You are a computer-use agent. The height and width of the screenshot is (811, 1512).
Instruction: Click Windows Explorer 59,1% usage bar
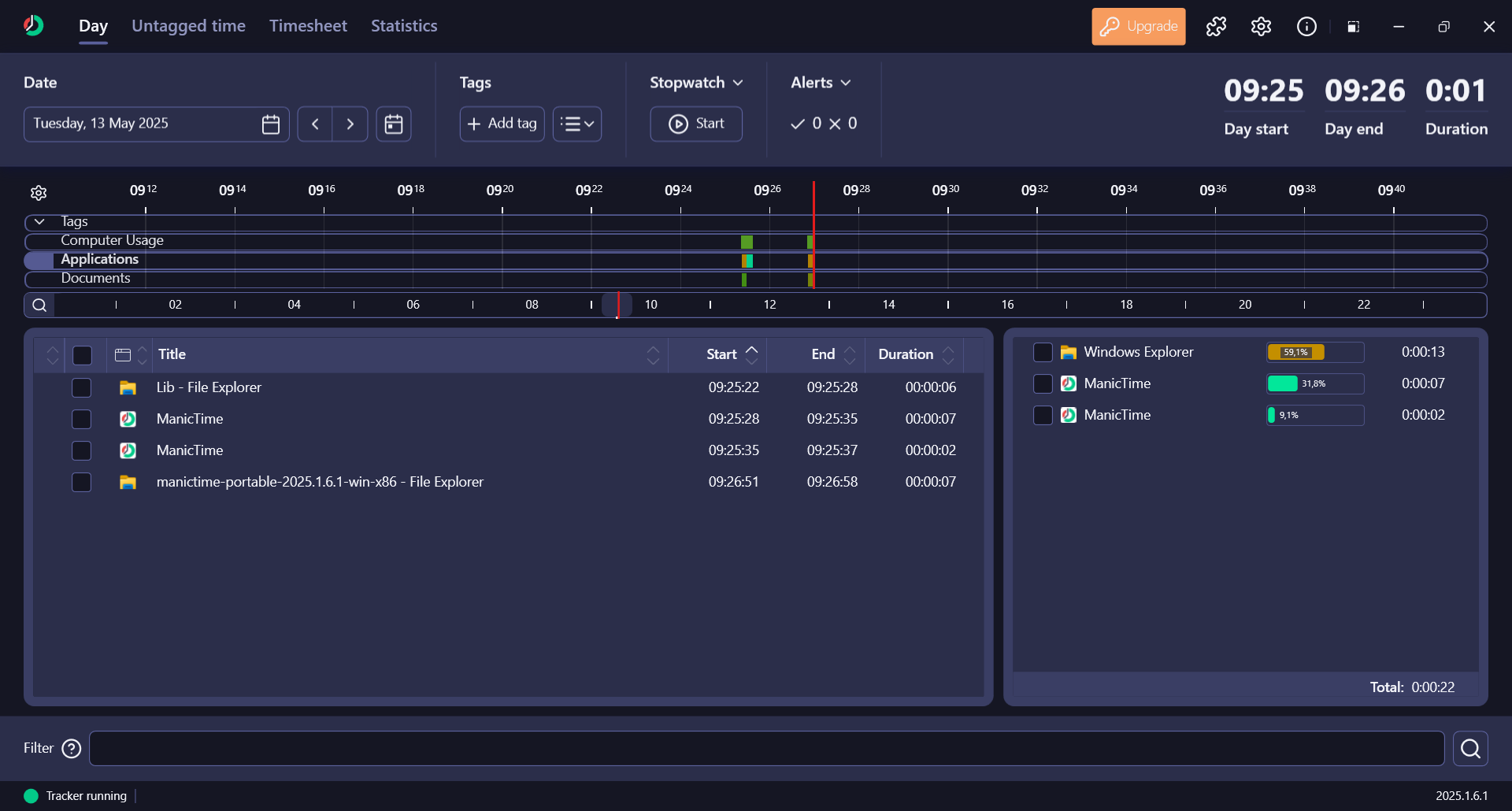click(1315, 352)
